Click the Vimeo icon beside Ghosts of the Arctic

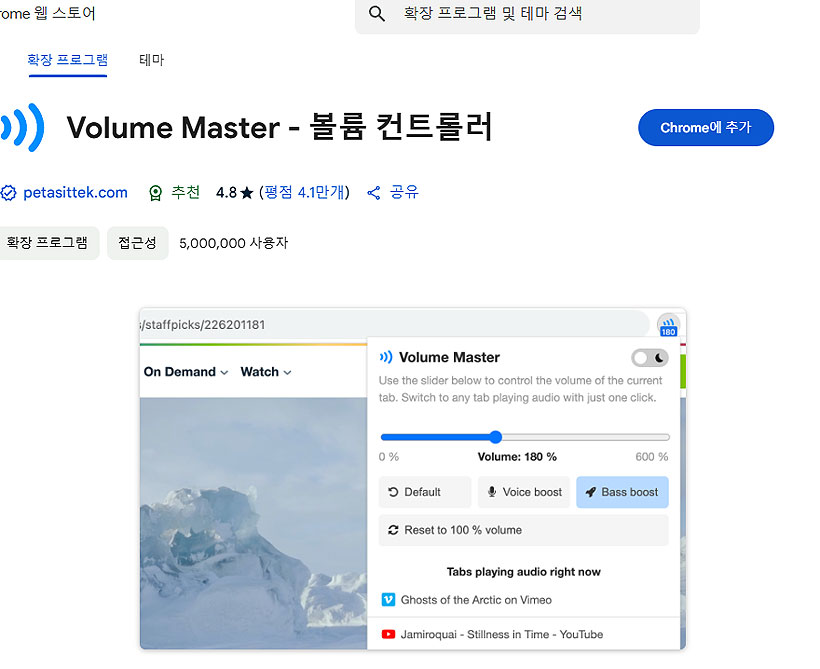coord(389,600)
